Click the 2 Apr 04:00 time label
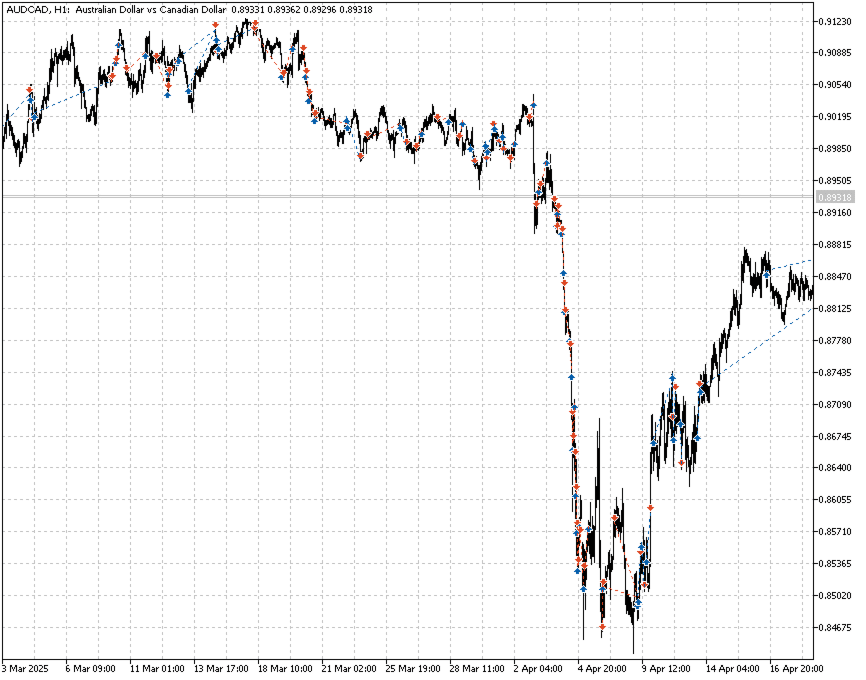 (x=538, y=668)
